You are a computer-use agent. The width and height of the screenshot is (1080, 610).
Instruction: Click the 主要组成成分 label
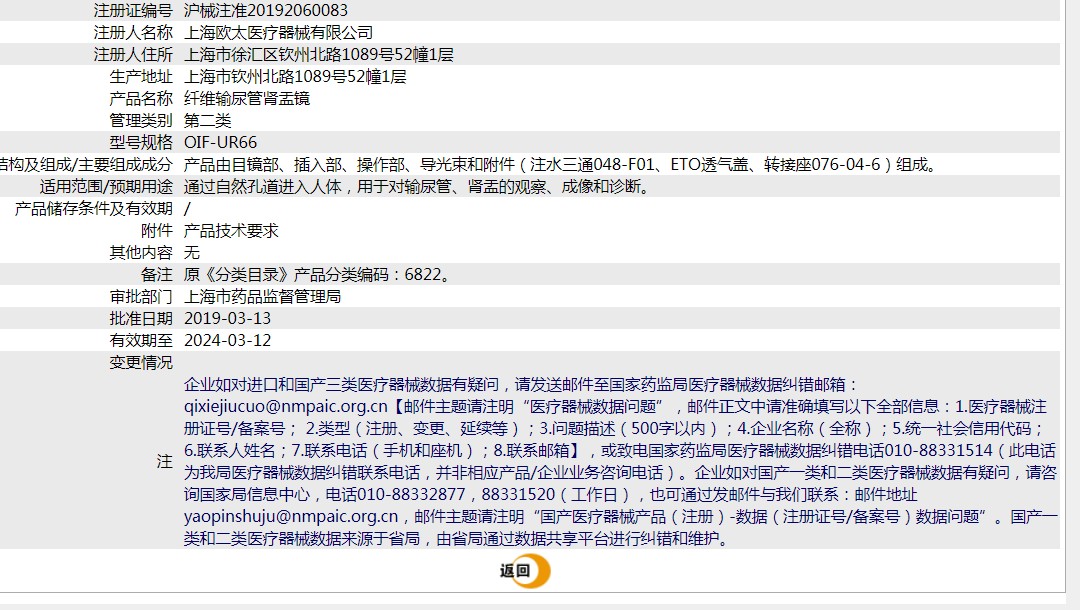click(x=125, y=165)
